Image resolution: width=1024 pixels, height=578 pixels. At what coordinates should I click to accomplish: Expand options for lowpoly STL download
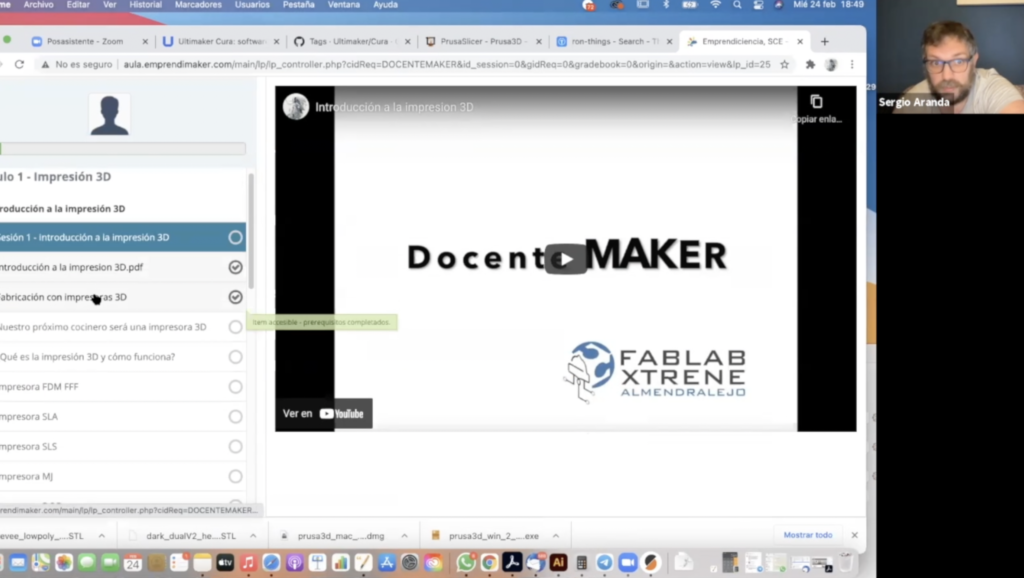(102, 536)
